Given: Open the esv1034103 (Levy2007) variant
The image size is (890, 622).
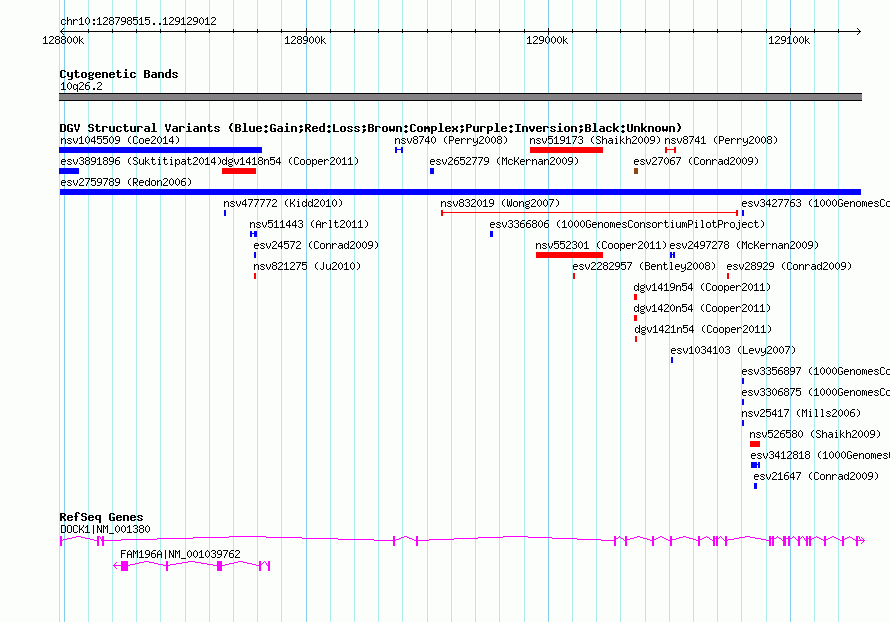Looking at the screenshot, I should tap(733, 350).
